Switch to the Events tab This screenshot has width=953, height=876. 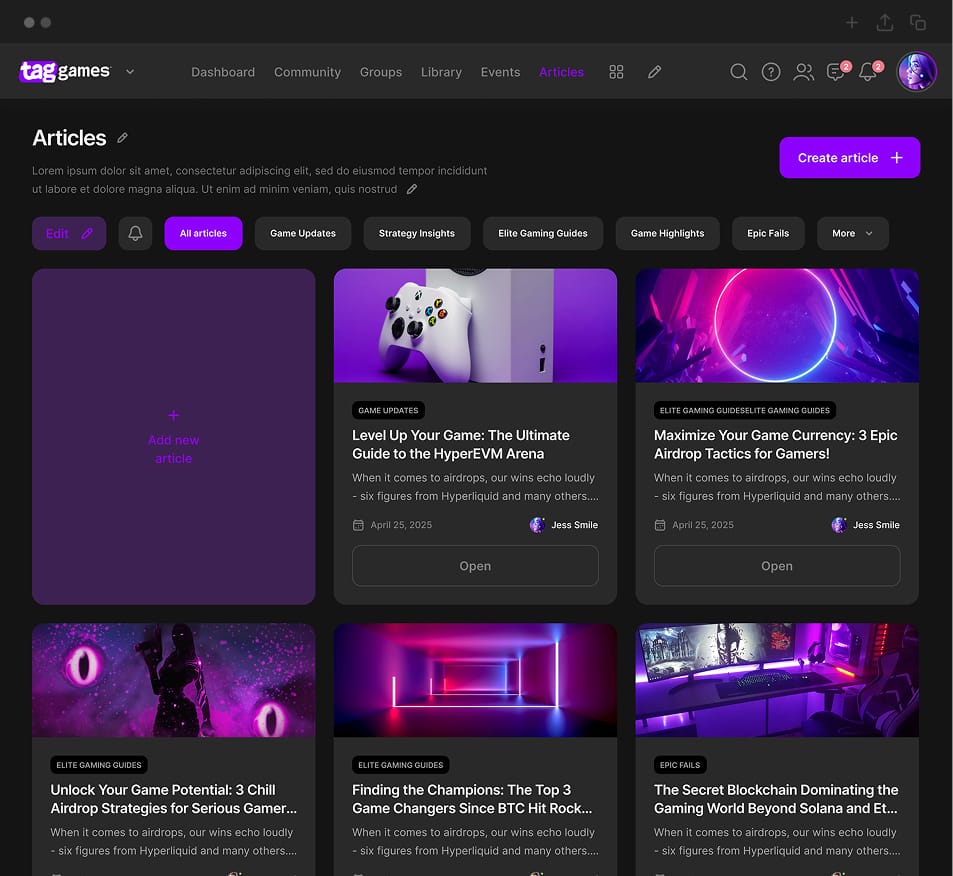point(500,72)
